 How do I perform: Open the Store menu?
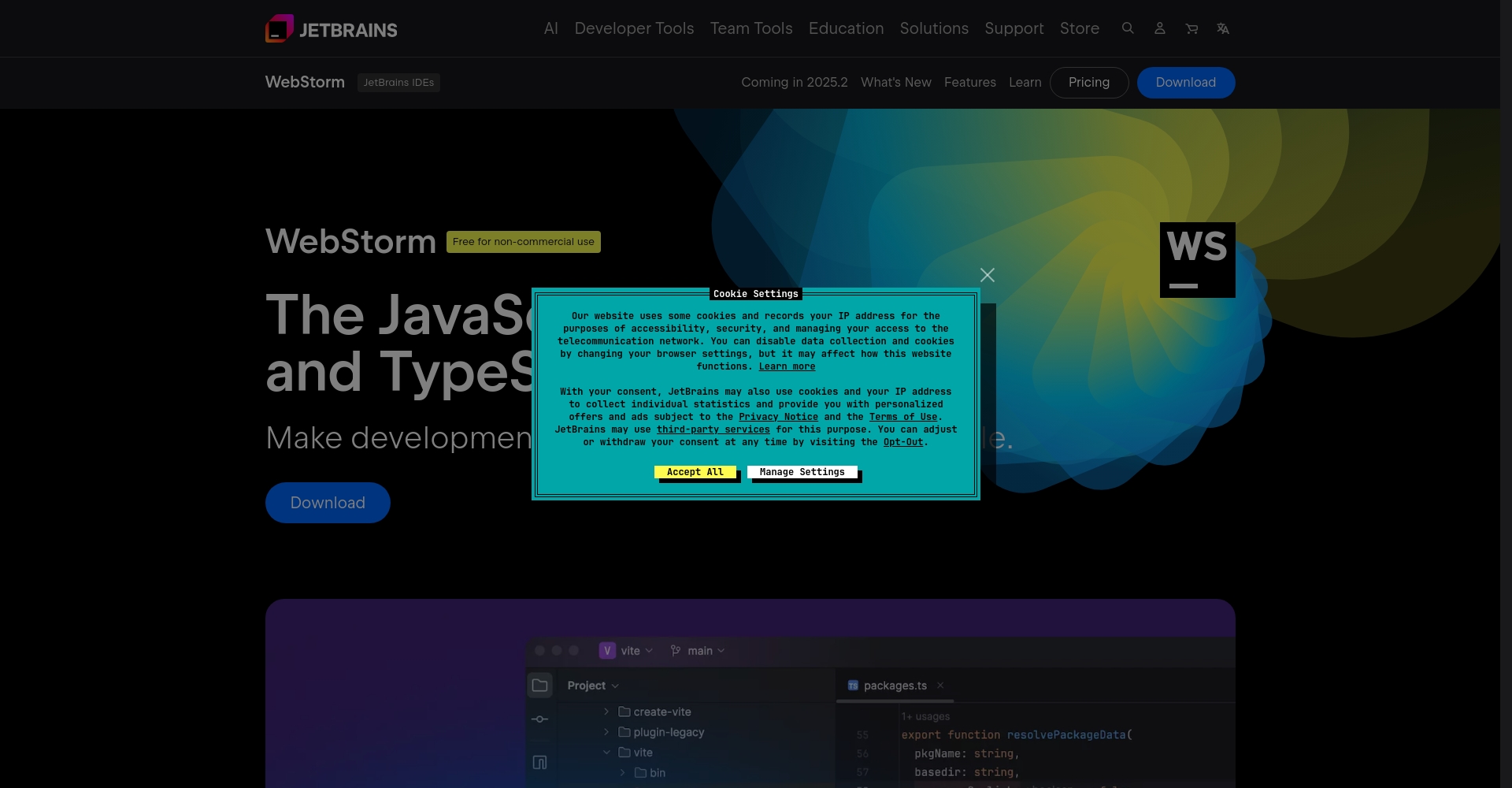[x=1080, y=28]
